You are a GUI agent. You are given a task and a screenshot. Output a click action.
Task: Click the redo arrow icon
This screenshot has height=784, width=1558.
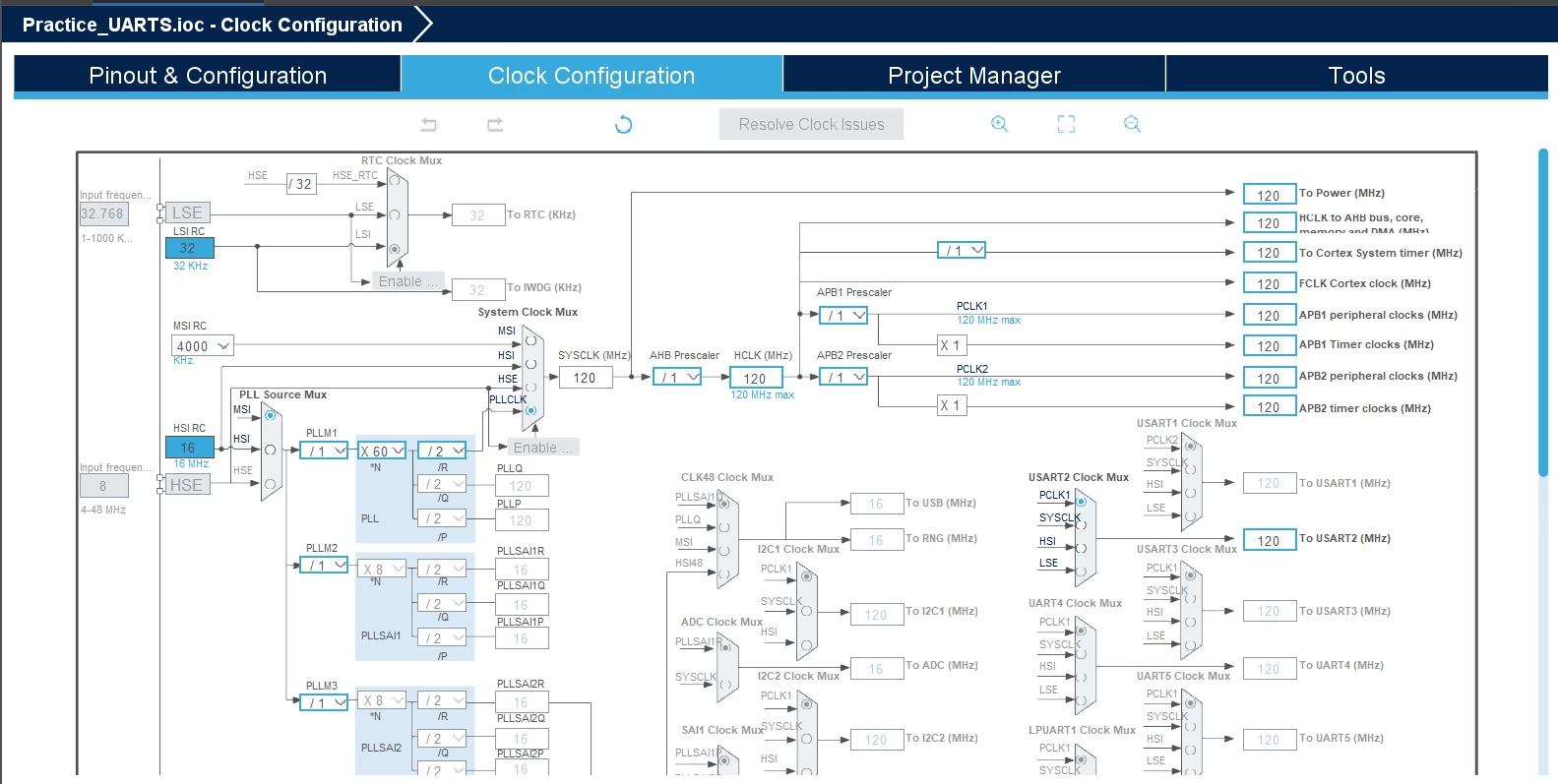(x=495, y=124)
